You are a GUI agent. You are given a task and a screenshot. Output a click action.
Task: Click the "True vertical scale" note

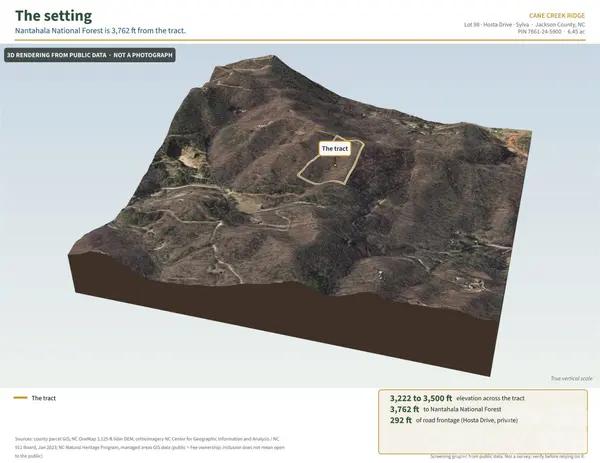coord(572,378)
